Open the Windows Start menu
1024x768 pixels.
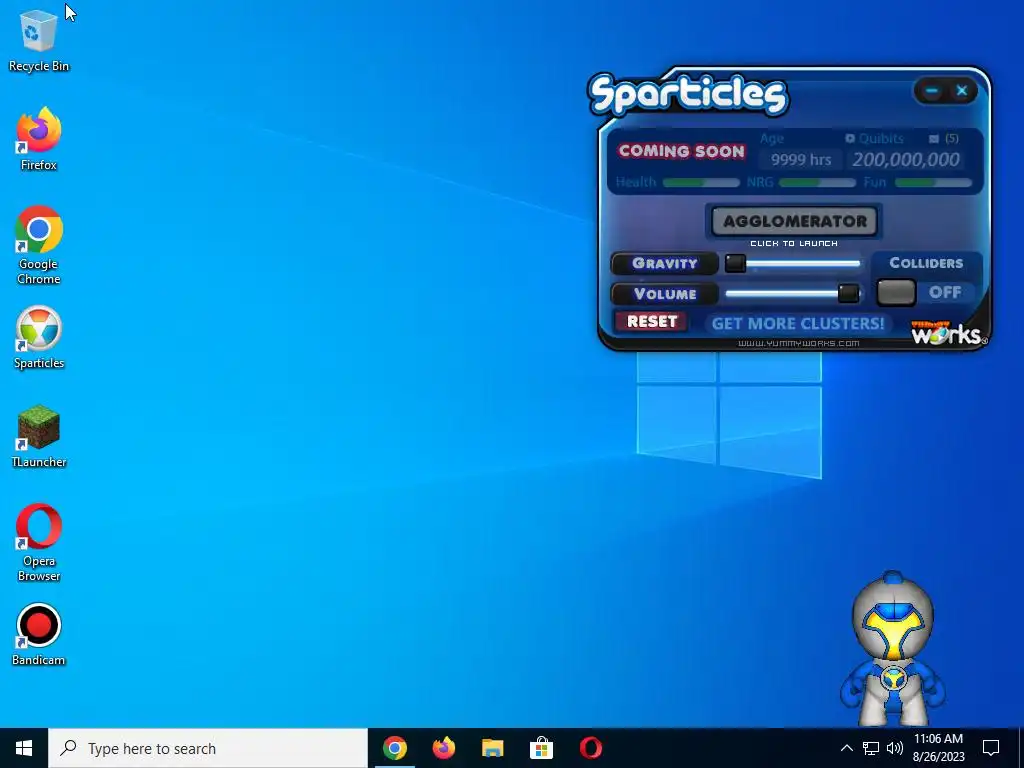pos(24,748)
